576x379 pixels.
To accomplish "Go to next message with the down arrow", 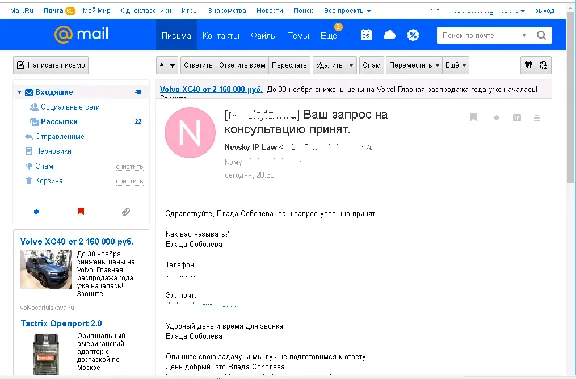I will (172, 65).
